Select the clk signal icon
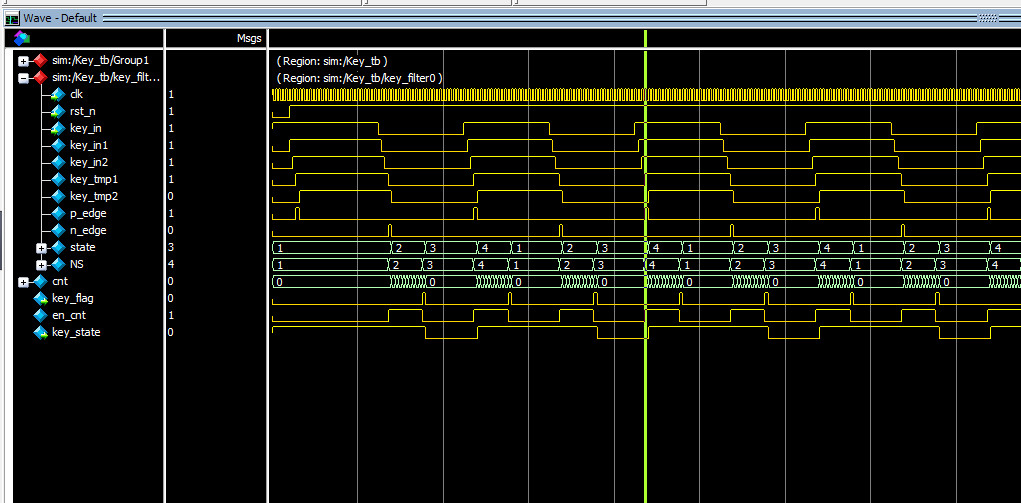The height and width of the screenshot is (503, 1021). point(57,94)
